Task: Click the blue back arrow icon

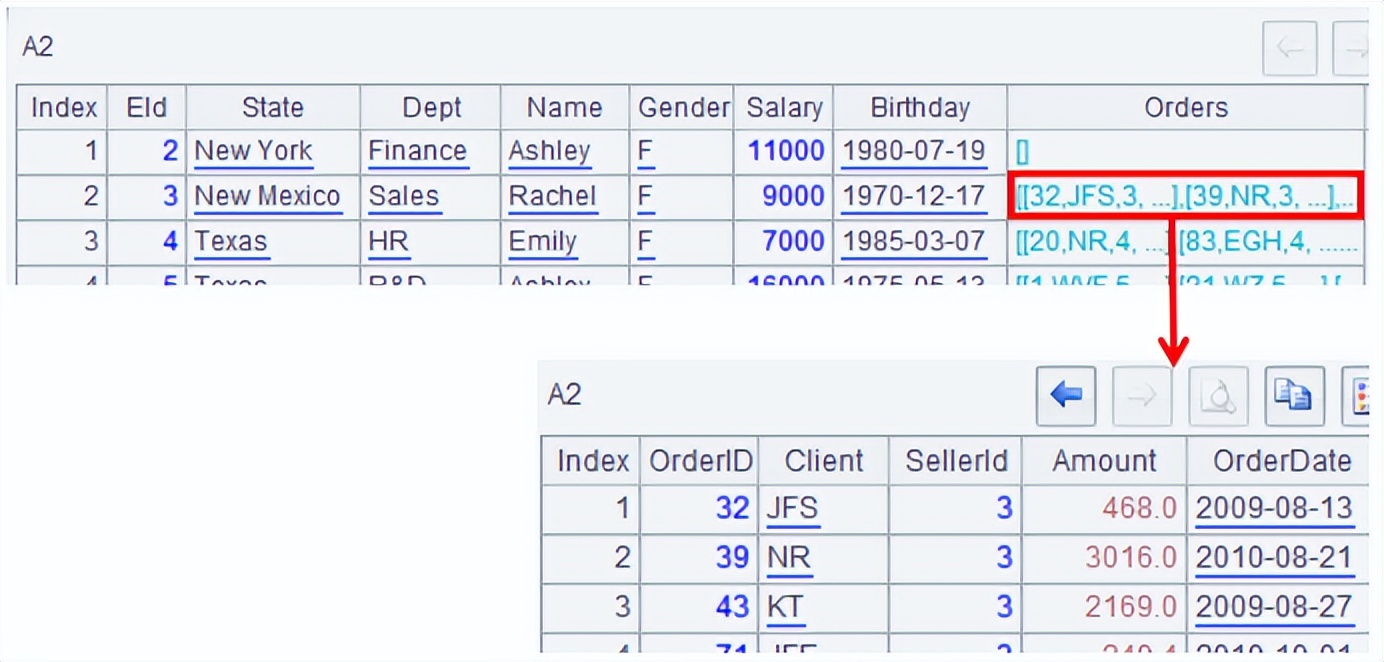Action: tap(1066, 396)
